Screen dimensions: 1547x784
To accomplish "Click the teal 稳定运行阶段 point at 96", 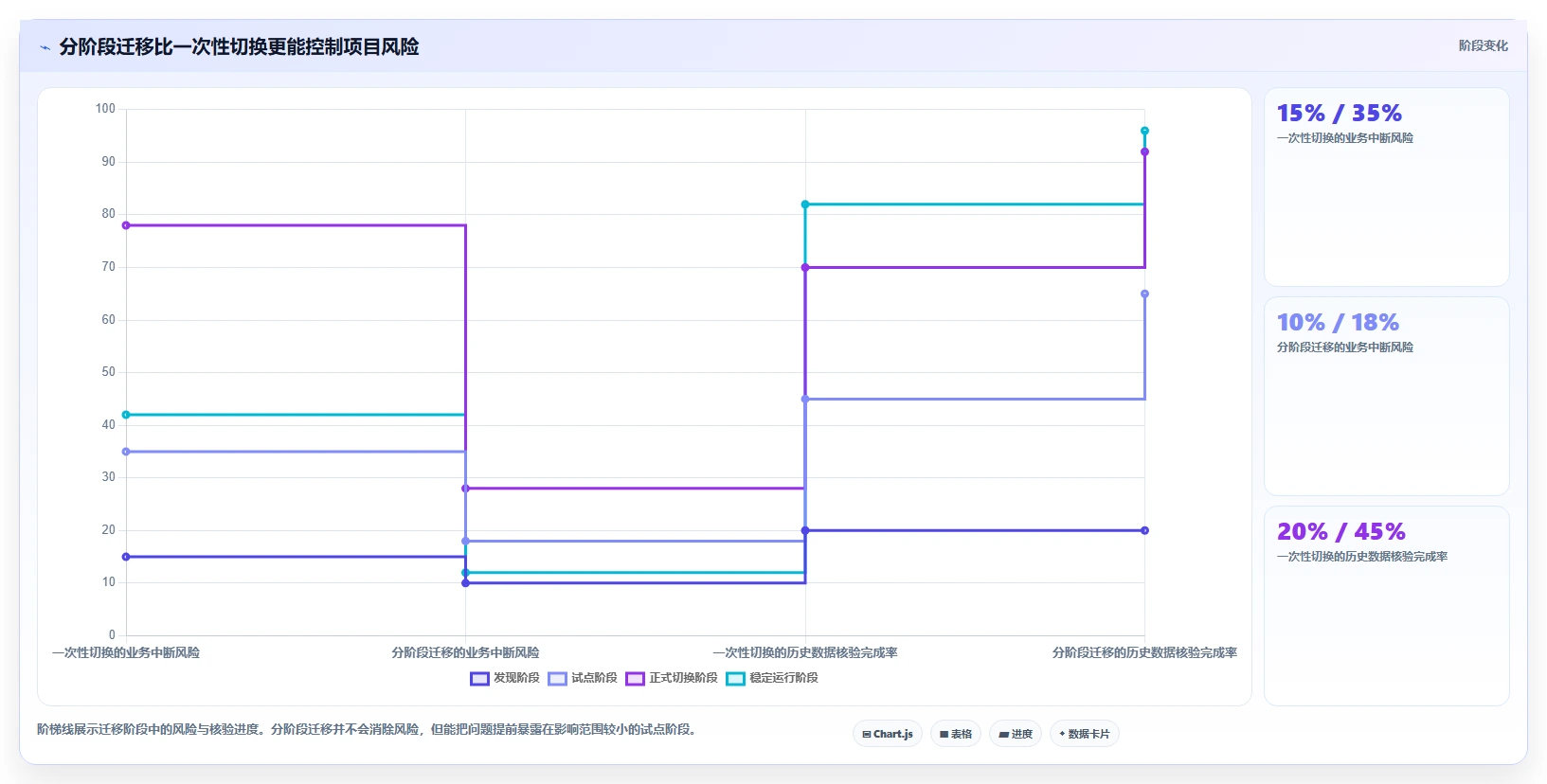I will click(1144, 131).
